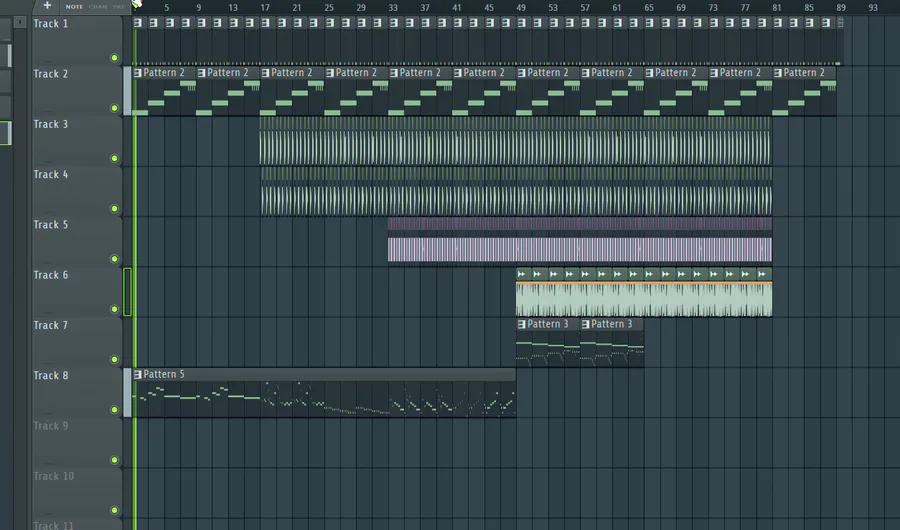Open menu icon of Pattern 2 clip at bar 17
This screenshot has height=530, width=900.
[x=265, y=73]
